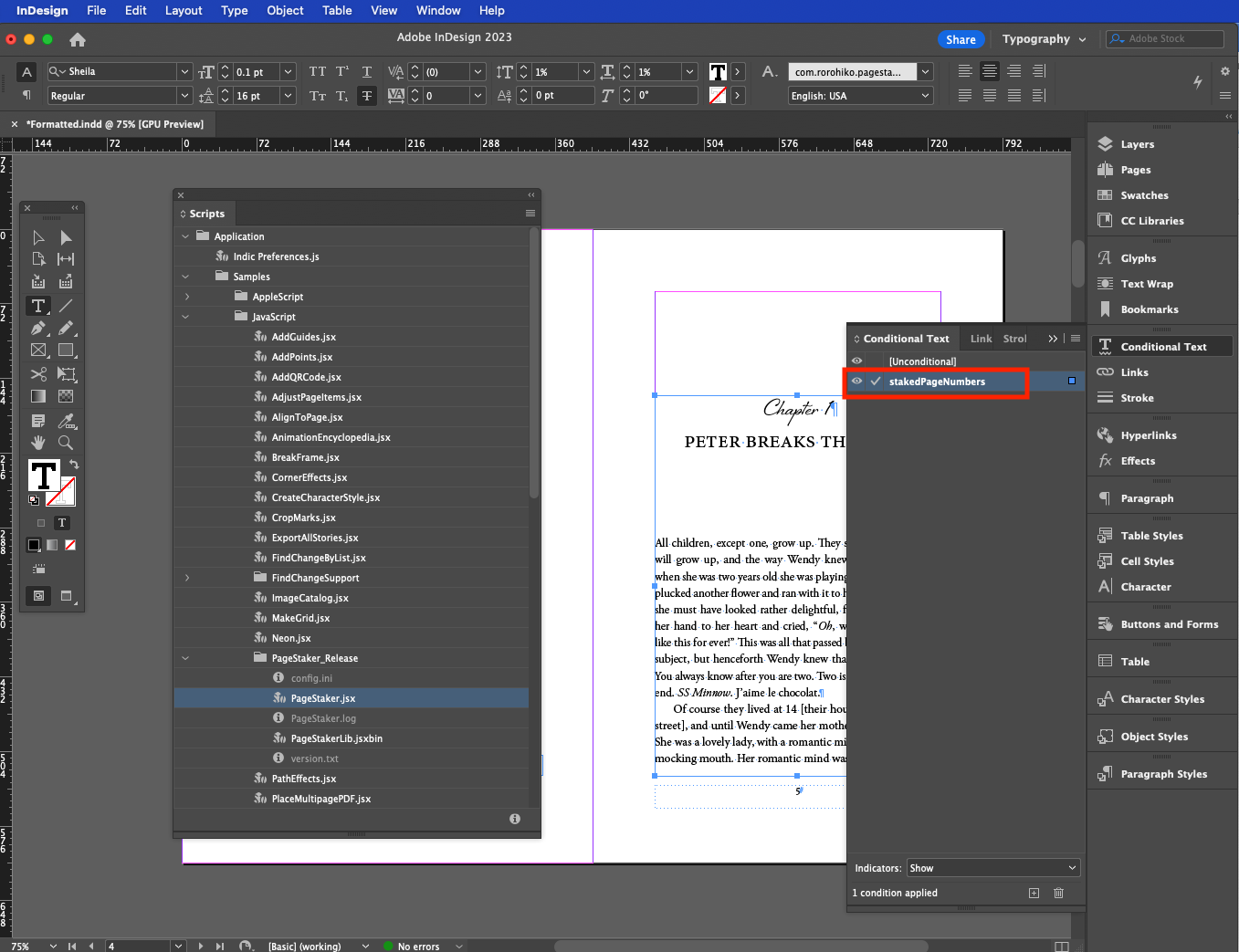This screenshot has width=1239, height=952.
Task: Create new condition with plus icon
Action: click(1034, 893)
